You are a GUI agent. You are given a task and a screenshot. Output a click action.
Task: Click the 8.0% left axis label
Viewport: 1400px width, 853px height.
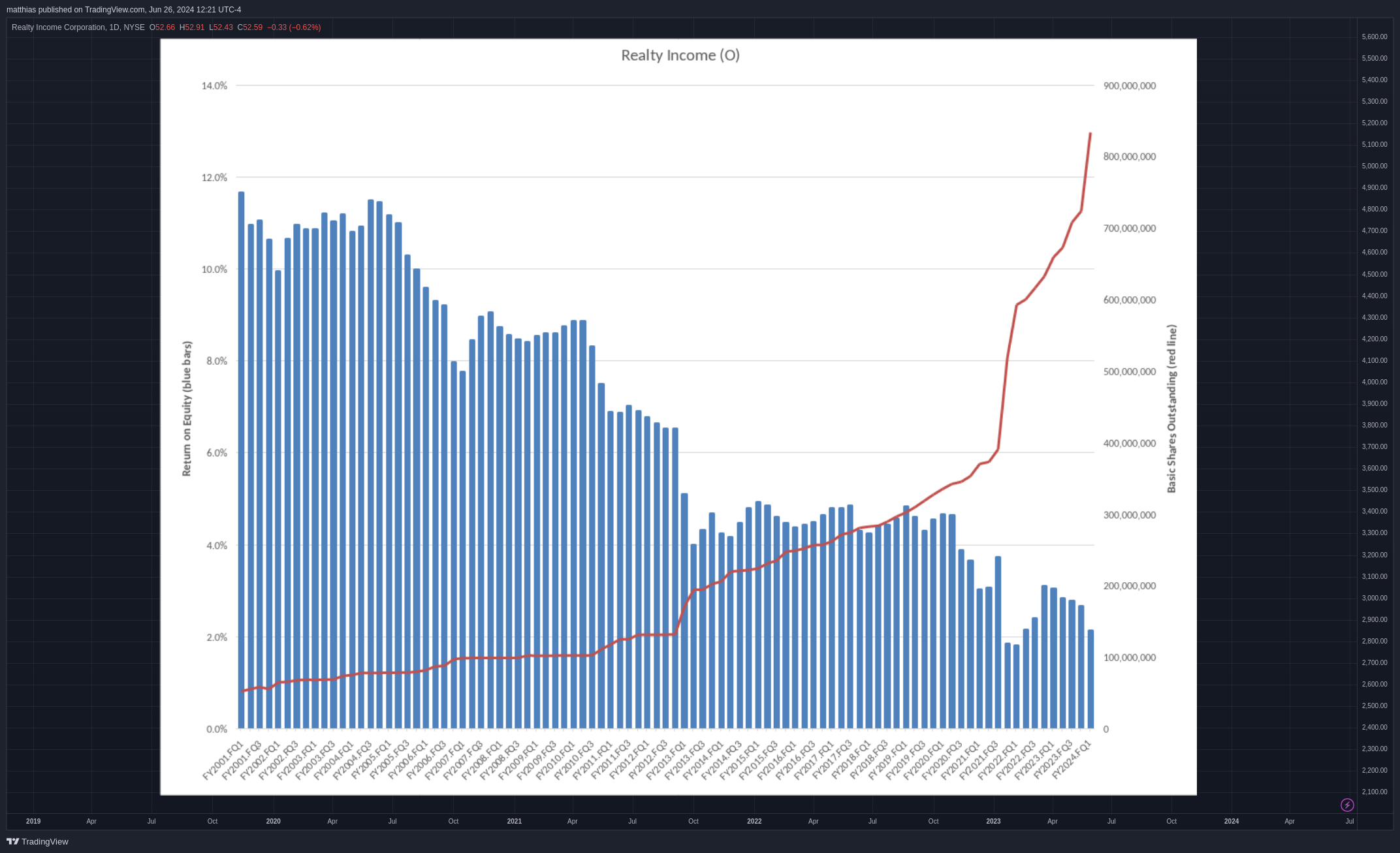pos(217,361)
